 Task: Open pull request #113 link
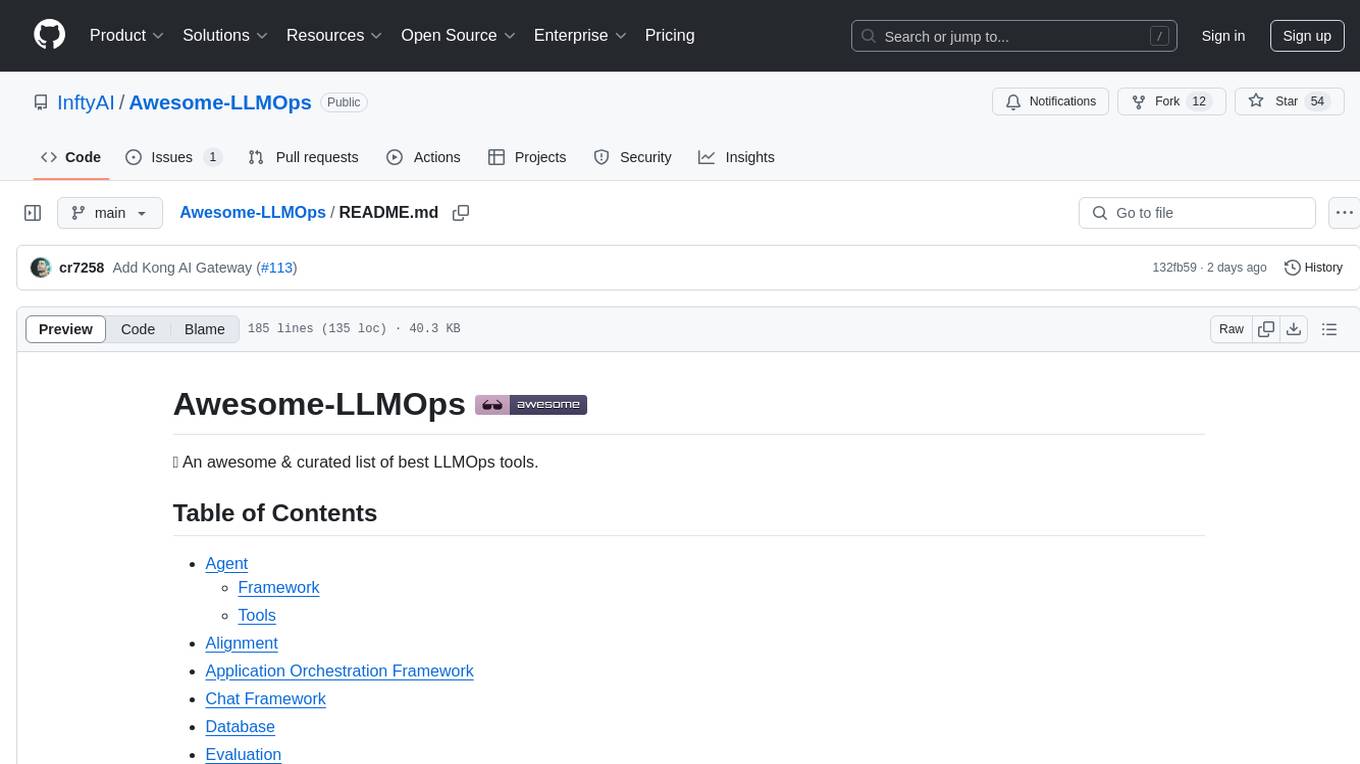tap(277, 267)
